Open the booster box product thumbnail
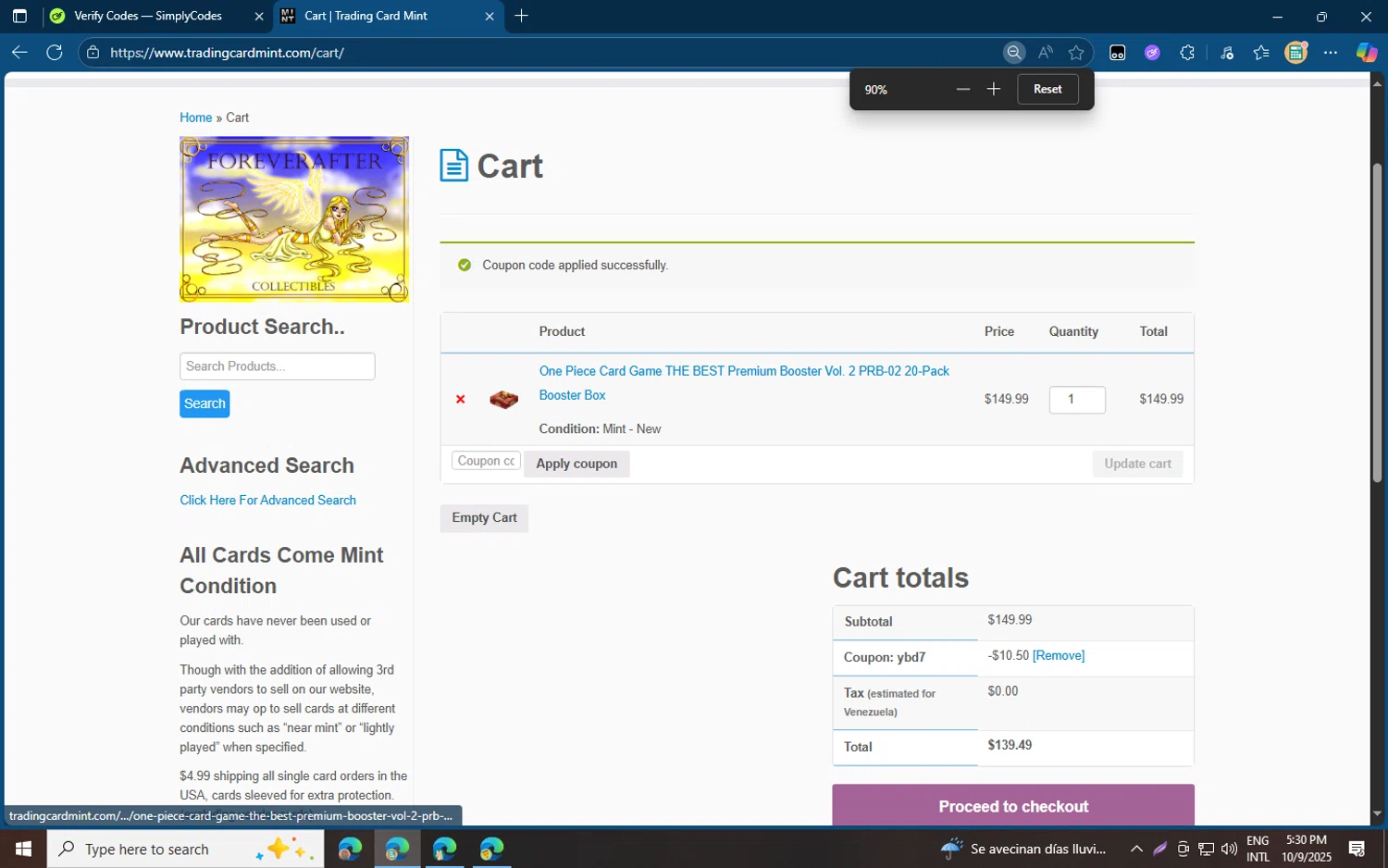The height and width of the screenshot is (868, 1388). tap(503, 400)
